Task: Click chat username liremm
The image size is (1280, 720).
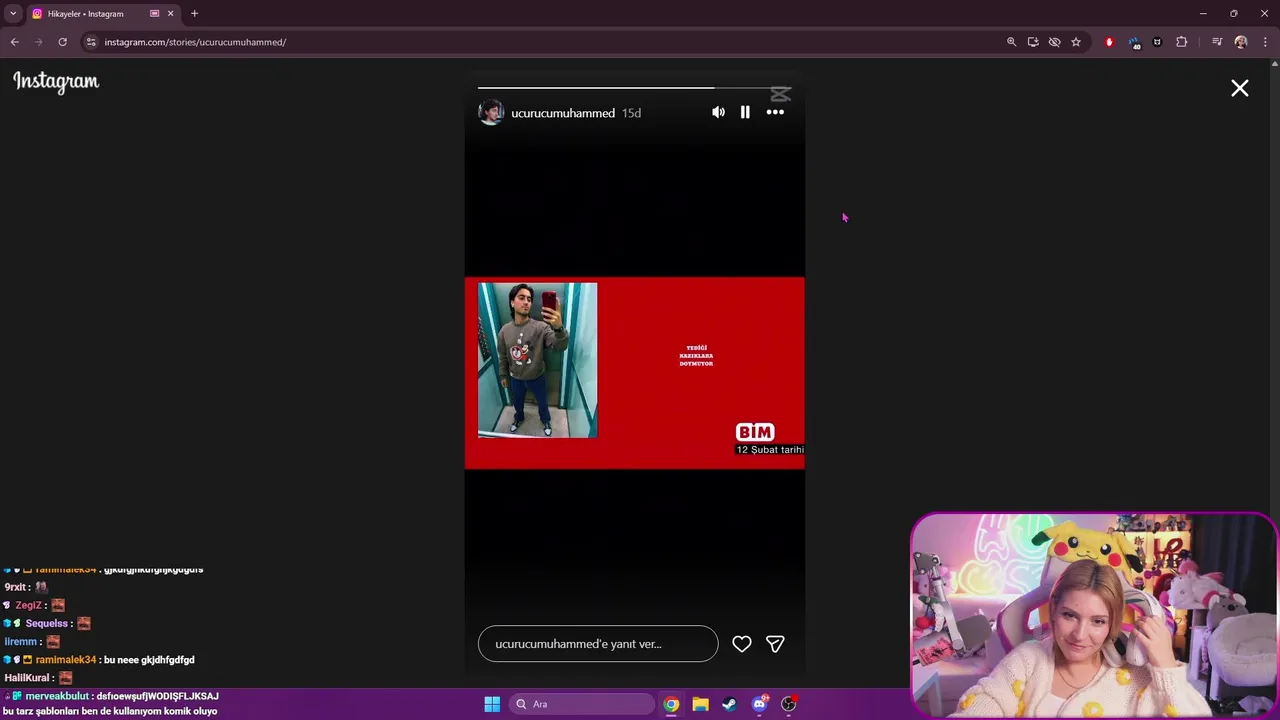Action: tap(21, 642)
